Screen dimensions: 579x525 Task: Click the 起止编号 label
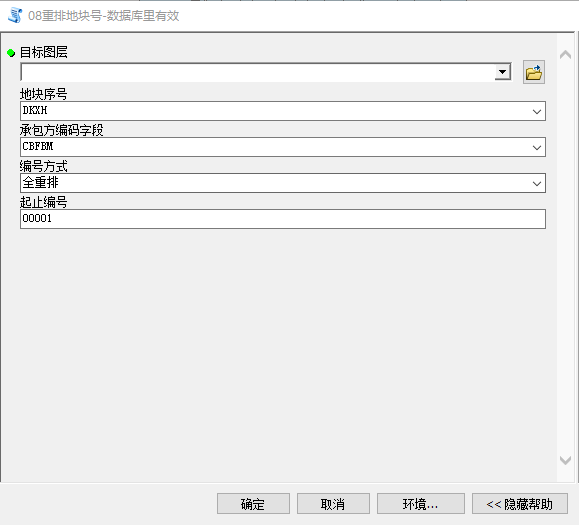coord(44,202)
